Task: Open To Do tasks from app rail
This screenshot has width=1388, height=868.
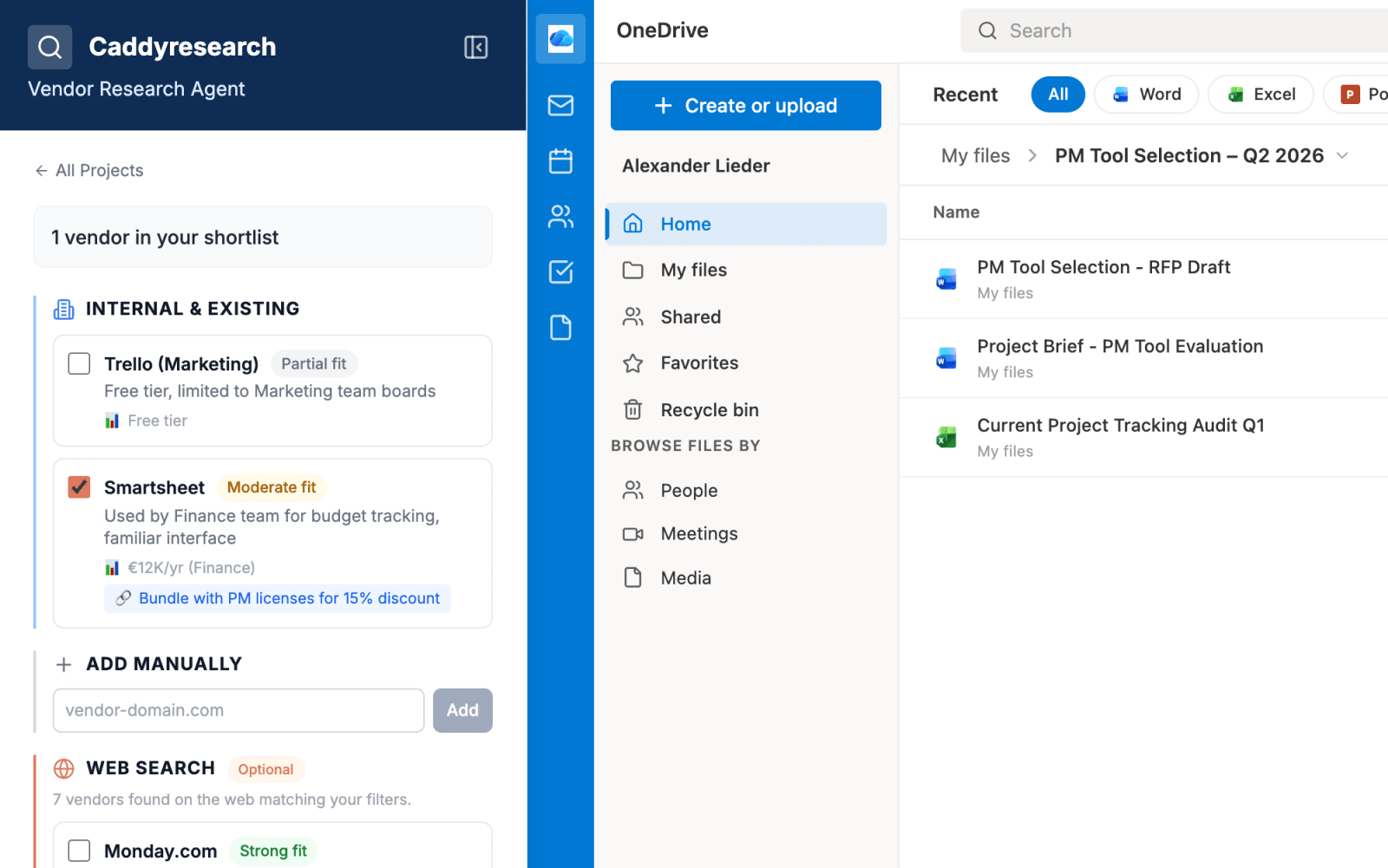Action: 560,272
